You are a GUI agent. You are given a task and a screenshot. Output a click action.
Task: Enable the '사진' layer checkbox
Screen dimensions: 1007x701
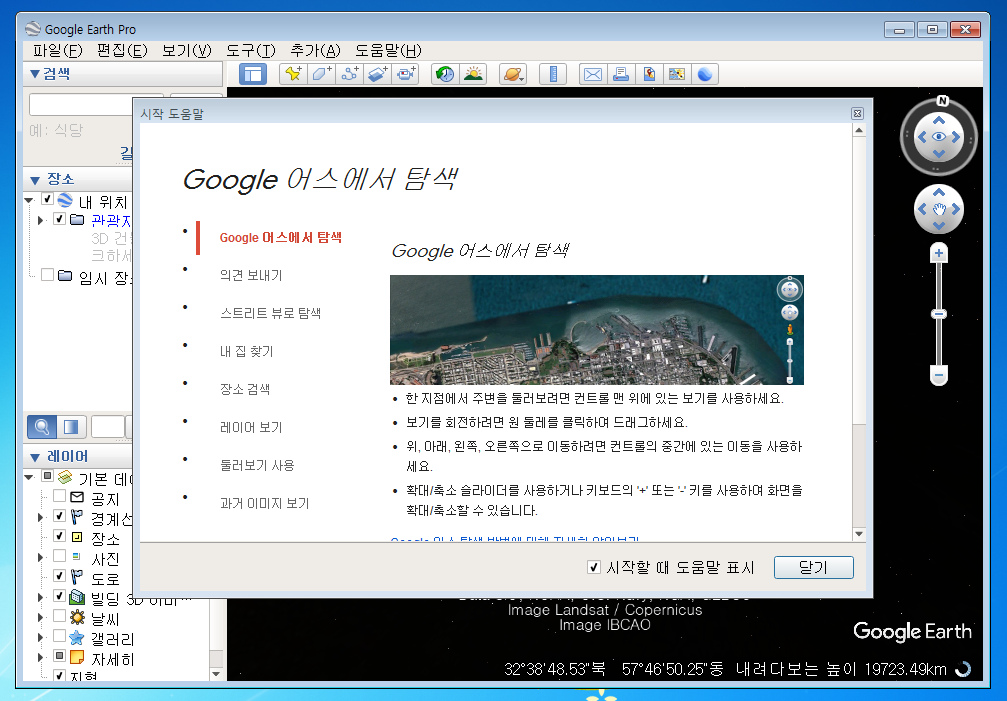pos(60,556)
